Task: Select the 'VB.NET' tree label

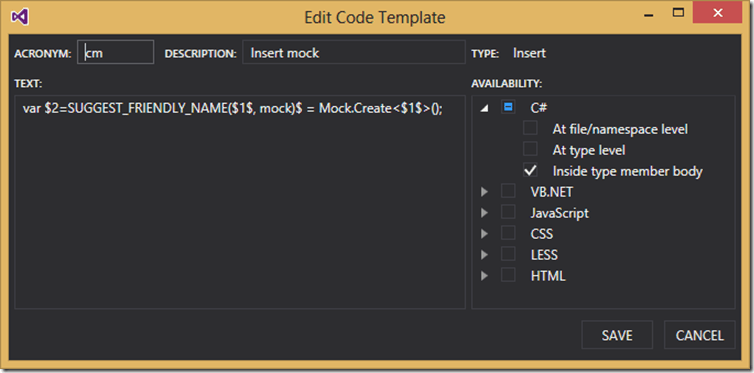Action: click(x=552, y=192)
